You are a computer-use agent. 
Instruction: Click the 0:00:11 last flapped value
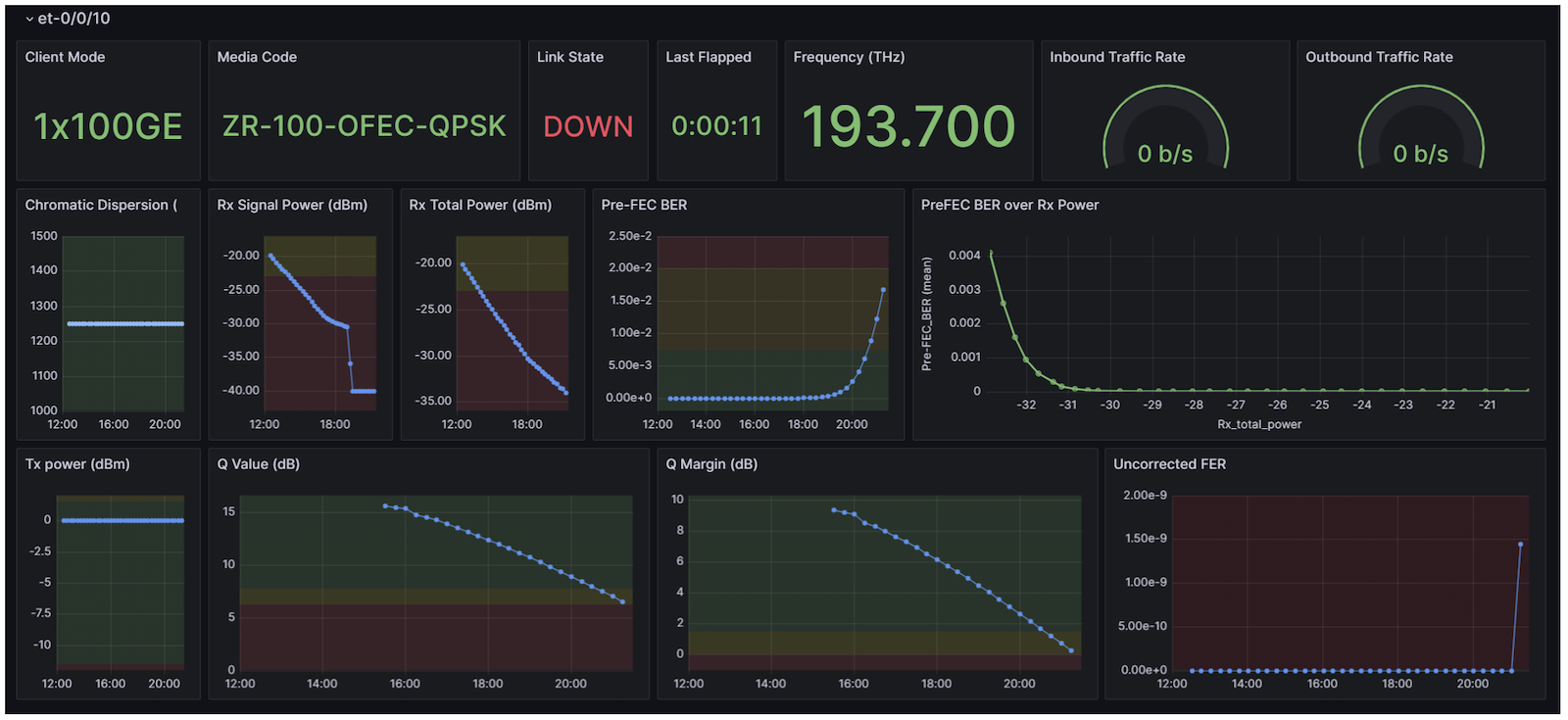[x=716, y=126]
